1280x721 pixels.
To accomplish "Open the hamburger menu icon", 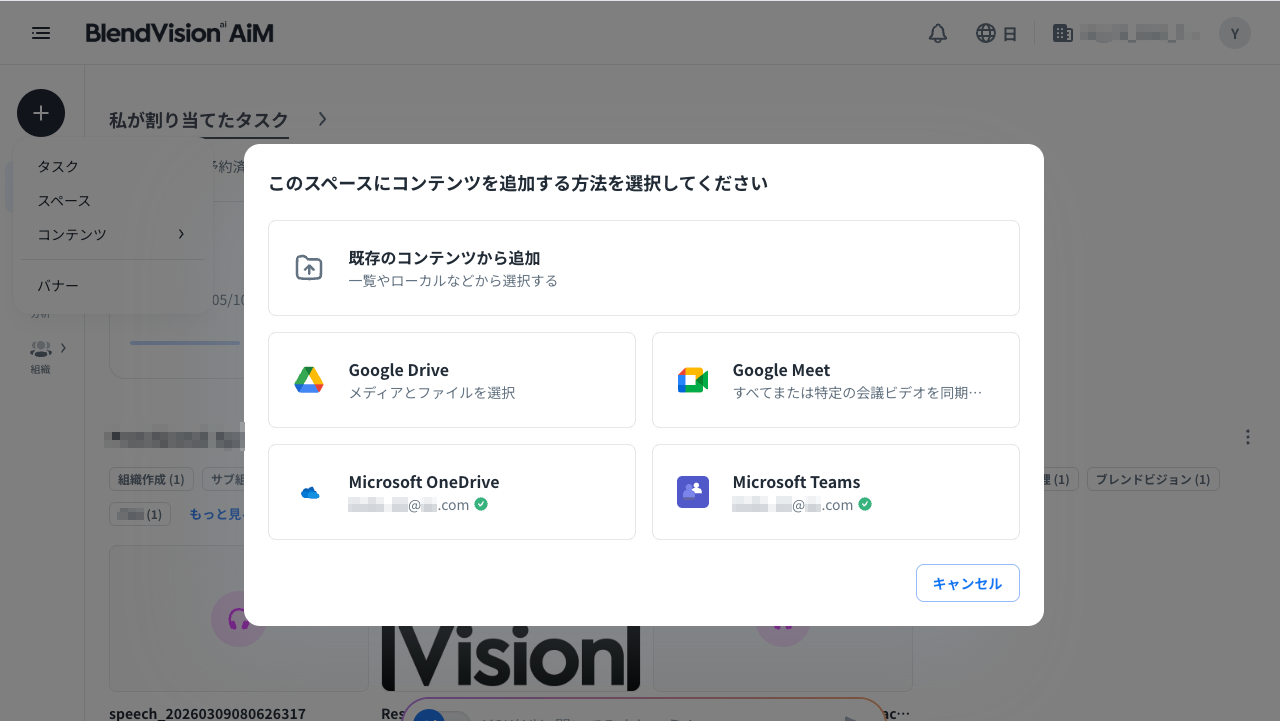I will click(x=41, y=33).
